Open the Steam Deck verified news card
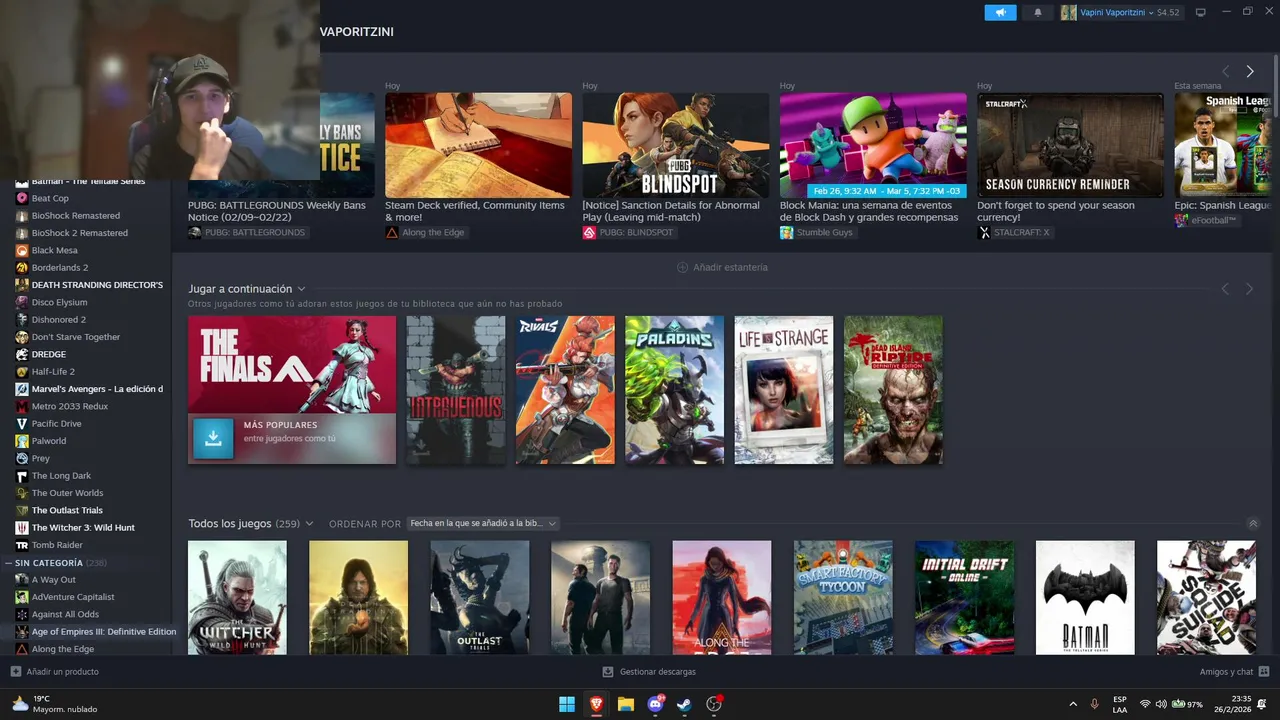The width and height of the screenshot is (1280, 720). point(478,145)
